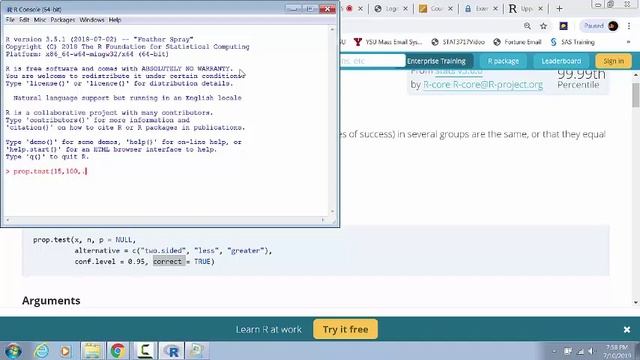
Task: Open the Windows menu in R Console
Action: click(92, 20)
